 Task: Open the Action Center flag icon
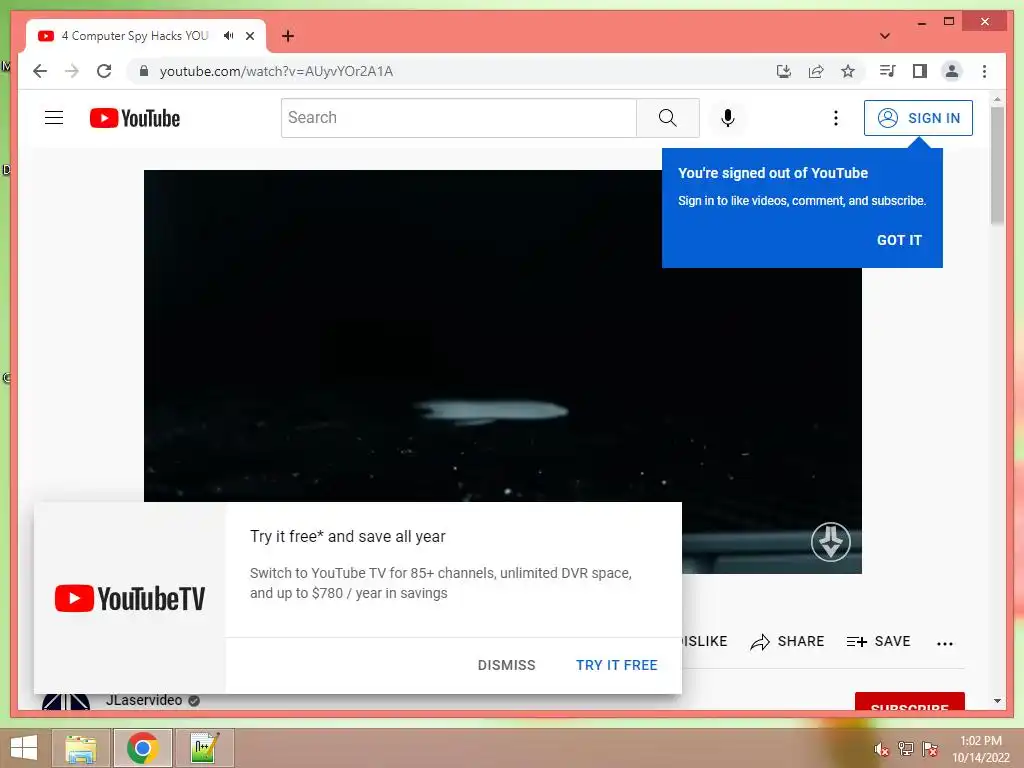click(930, 749)
